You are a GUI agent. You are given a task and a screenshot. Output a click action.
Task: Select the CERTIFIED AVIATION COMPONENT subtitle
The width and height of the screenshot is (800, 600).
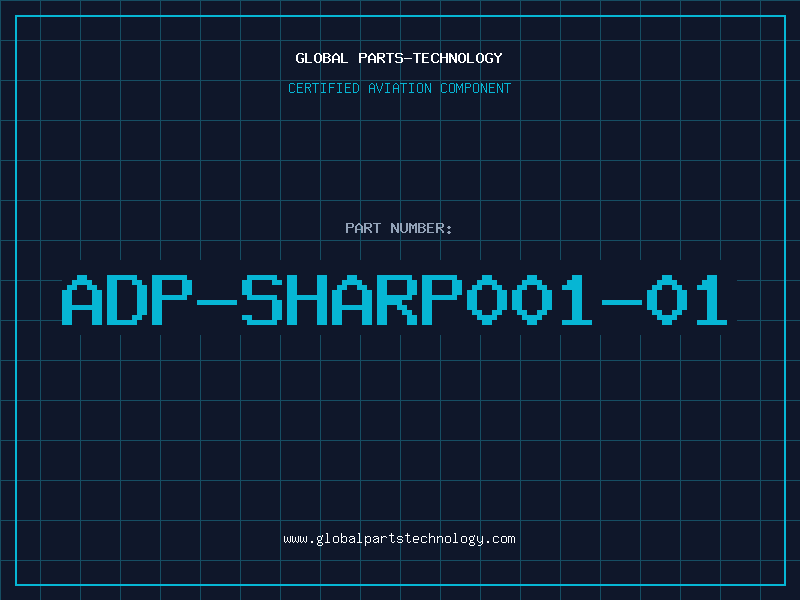399,88
